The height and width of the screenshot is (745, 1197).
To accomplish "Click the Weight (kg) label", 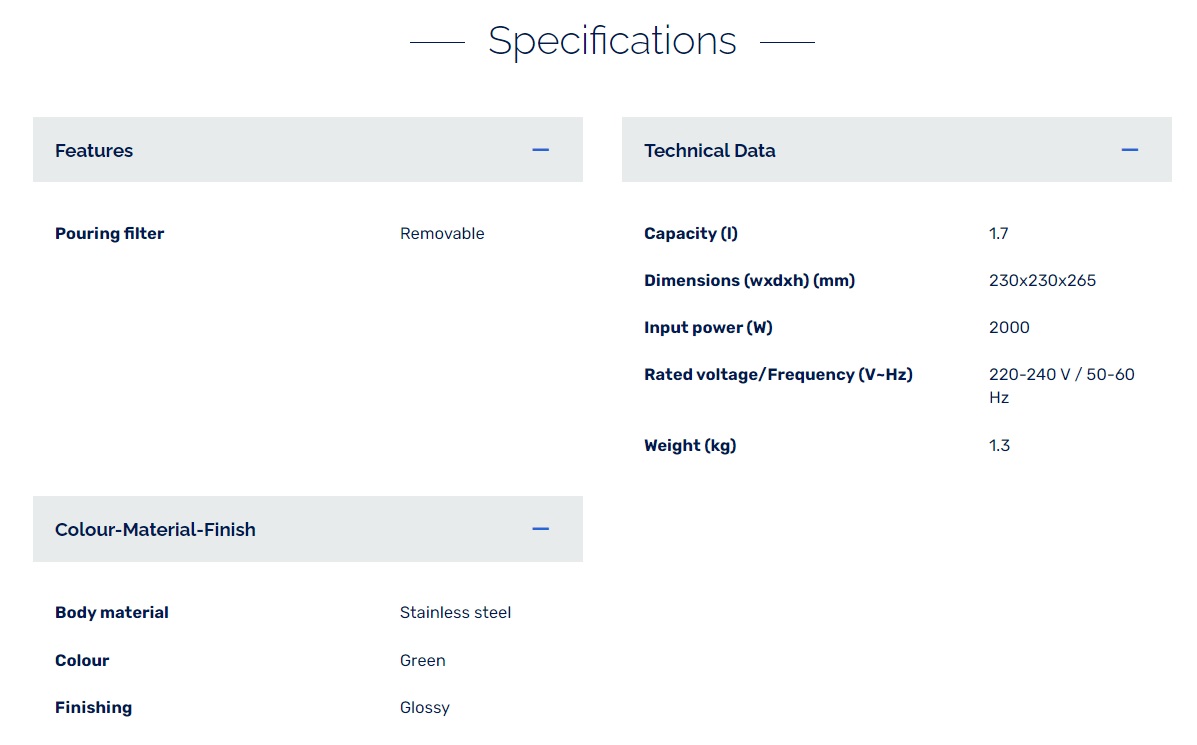I will point(690,446).
